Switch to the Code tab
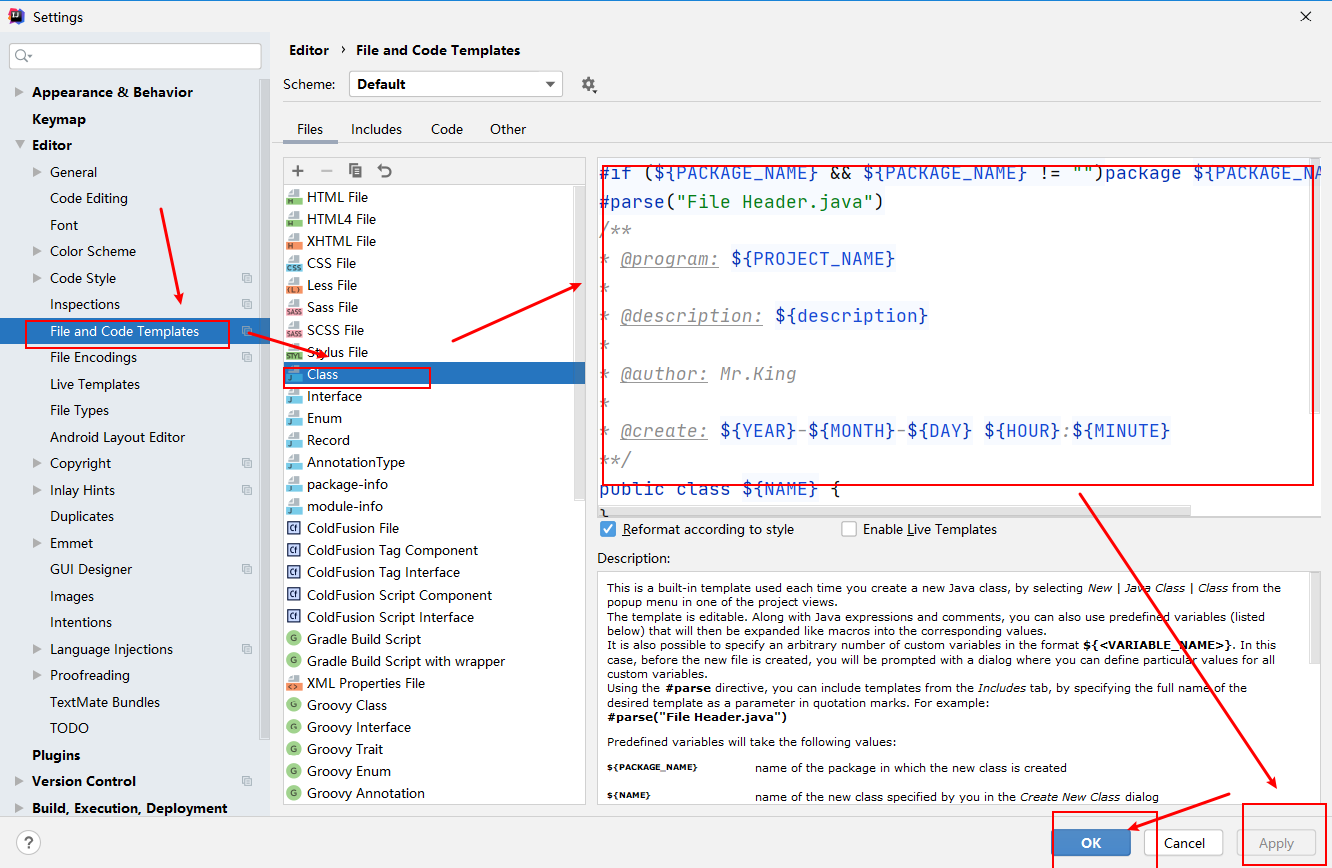Image resolution: width=1332 pixels, height=868 pixels. [447, 129]
